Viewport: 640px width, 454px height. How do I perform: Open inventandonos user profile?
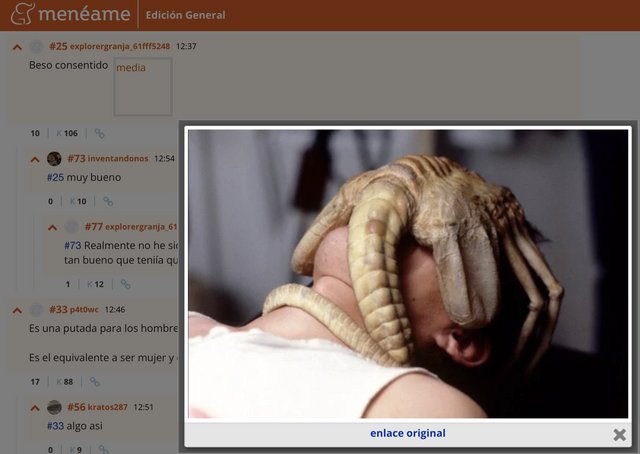[118, 158]
